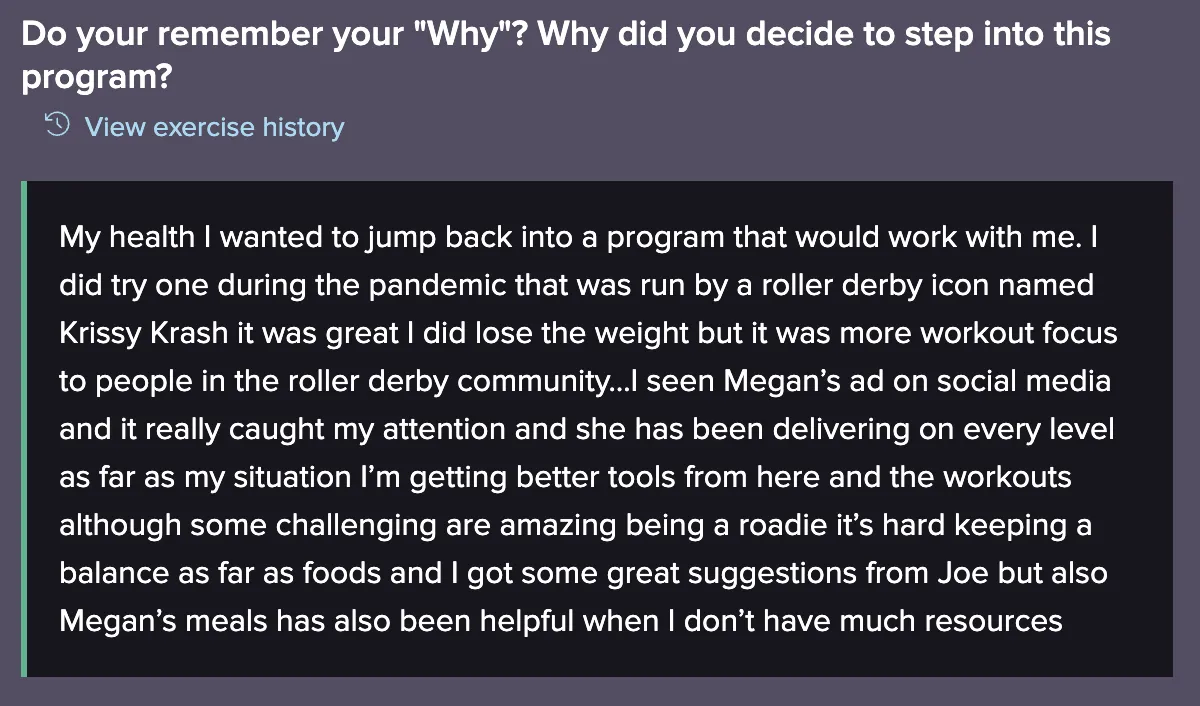Click the green accent bar beside the answer

(x=24, y=428)
